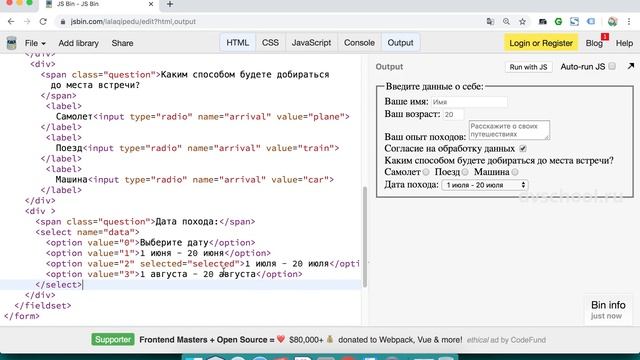Click the Ваш опыт походов textarea
Image resolution: width=640 pixels, height=360 pixels.
coord(509,130)
